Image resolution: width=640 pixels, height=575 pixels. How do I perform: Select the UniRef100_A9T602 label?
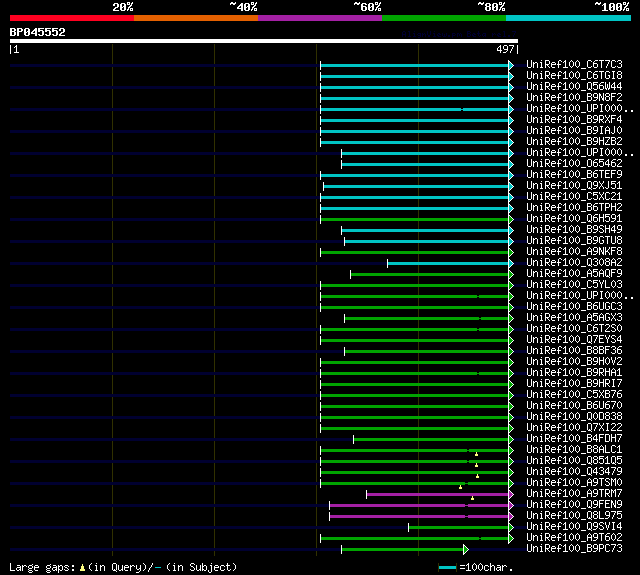click(x=574, y=538)
